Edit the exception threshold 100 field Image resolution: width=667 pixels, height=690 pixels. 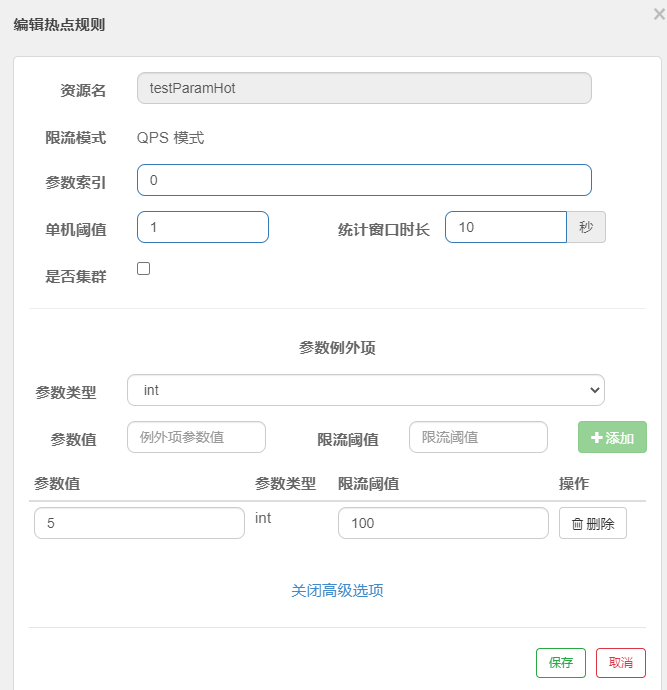point(443,523)
